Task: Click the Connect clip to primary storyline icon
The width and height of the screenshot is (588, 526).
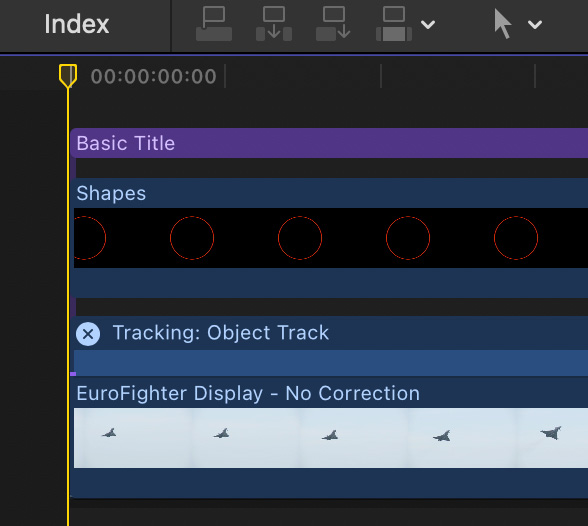Action: [x=214, y=24]
